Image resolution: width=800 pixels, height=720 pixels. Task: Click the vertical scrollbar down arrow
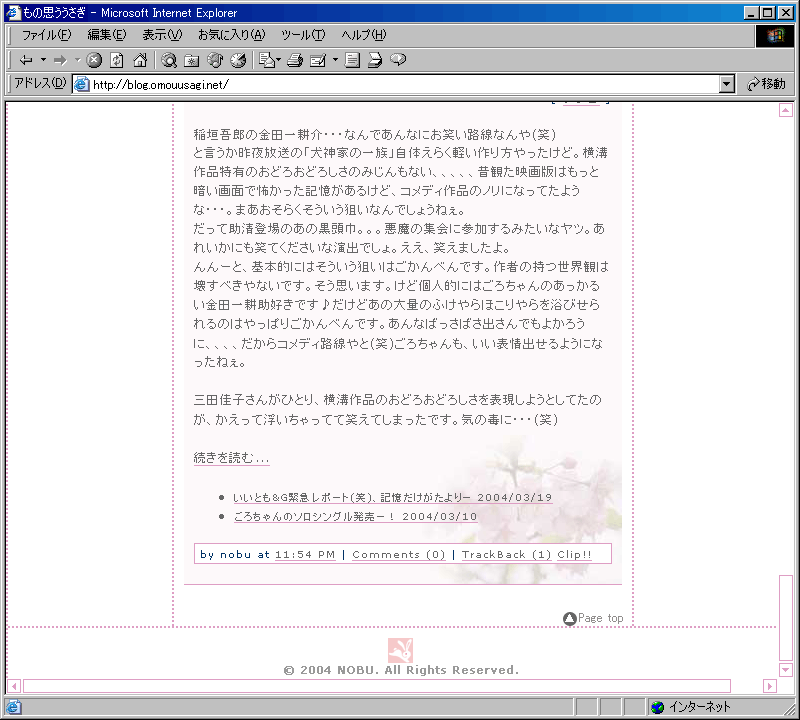pyautogui.click(x=786, y=669)
